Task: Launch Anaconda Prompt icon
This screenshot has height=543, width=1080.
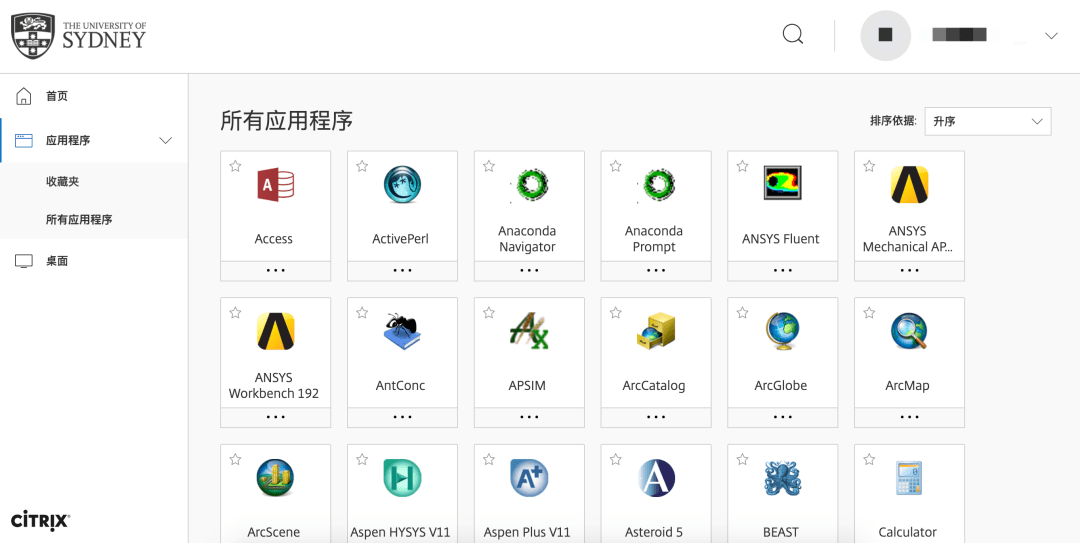Action: pyautogui.click(x=656, y=185)
